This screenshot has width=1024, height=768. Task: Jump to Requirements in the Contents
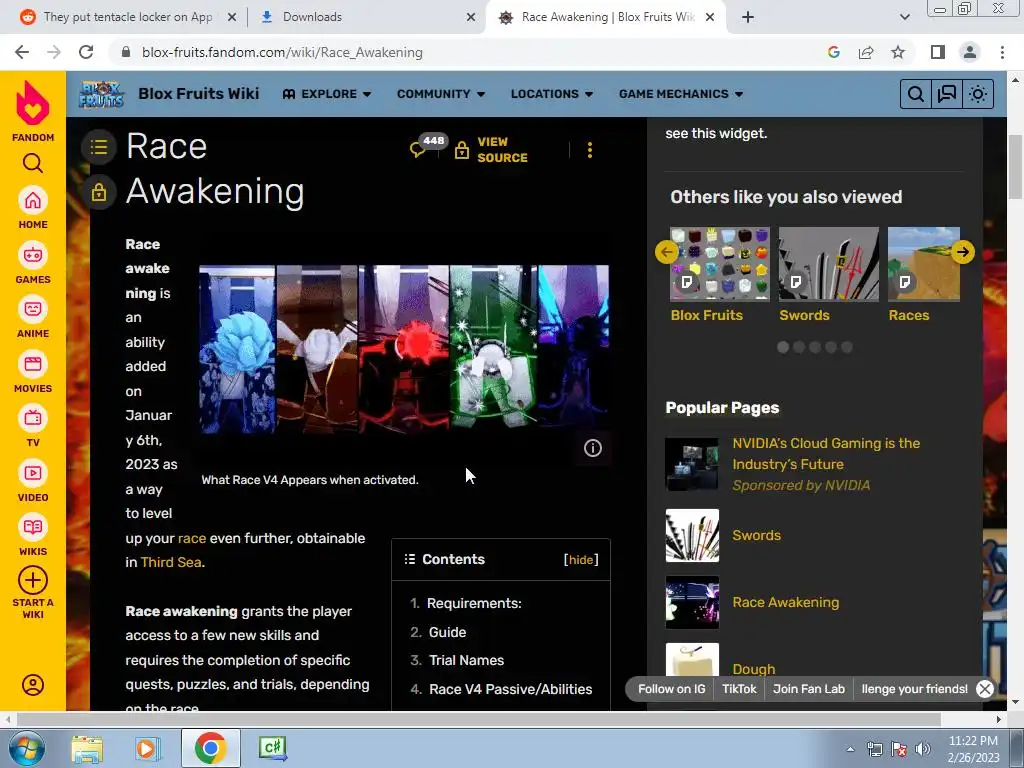coord(474,603)
